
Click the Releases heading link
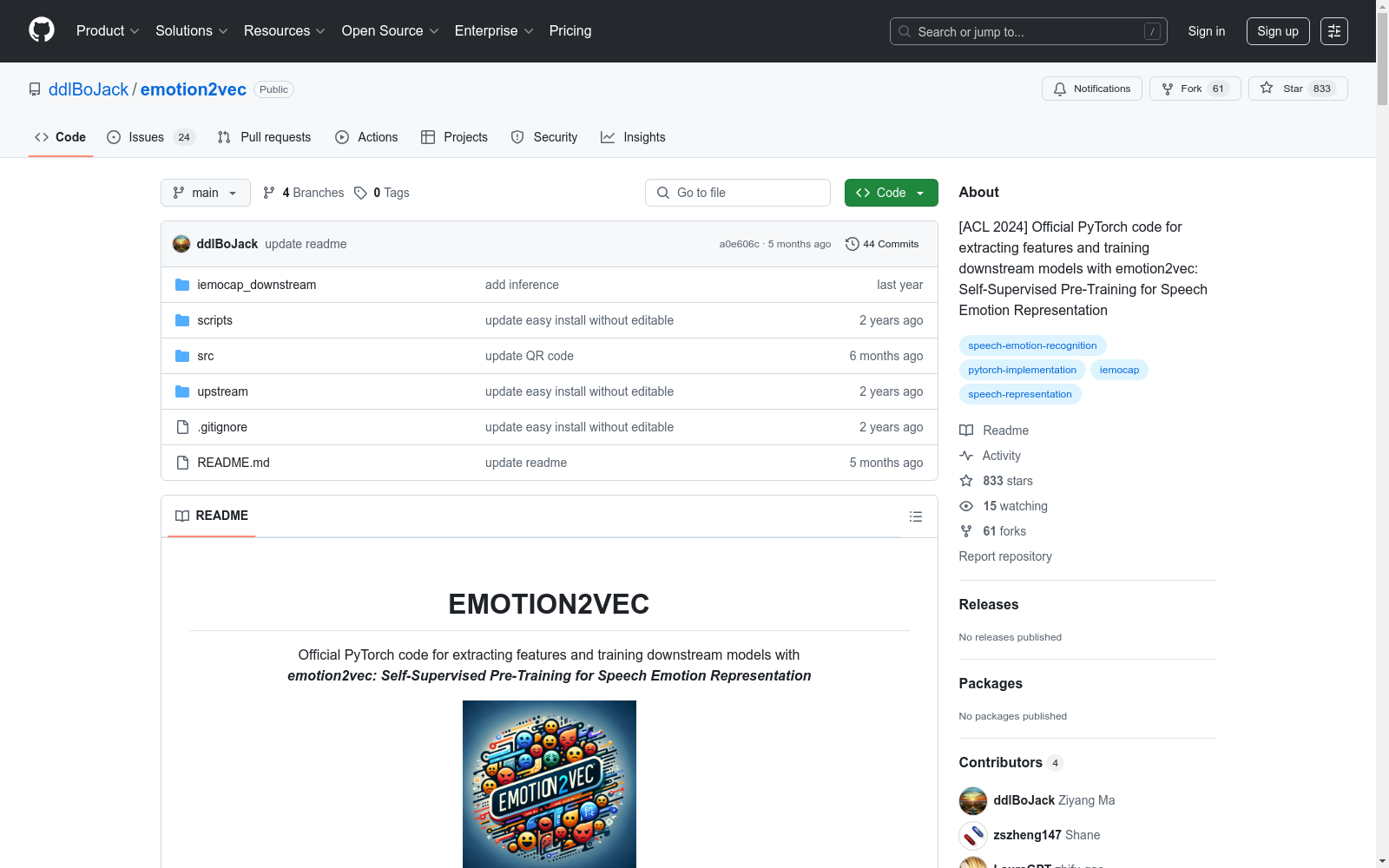(989, 604)
